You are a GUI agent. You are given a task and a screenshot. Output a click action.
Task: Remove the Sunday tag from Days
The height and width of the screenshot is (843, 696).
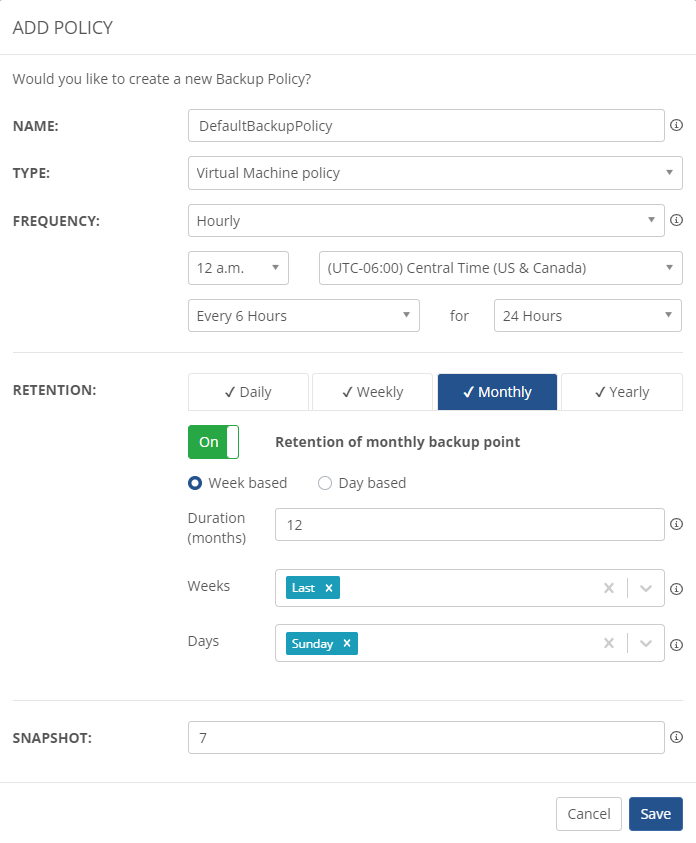[347, 643]
